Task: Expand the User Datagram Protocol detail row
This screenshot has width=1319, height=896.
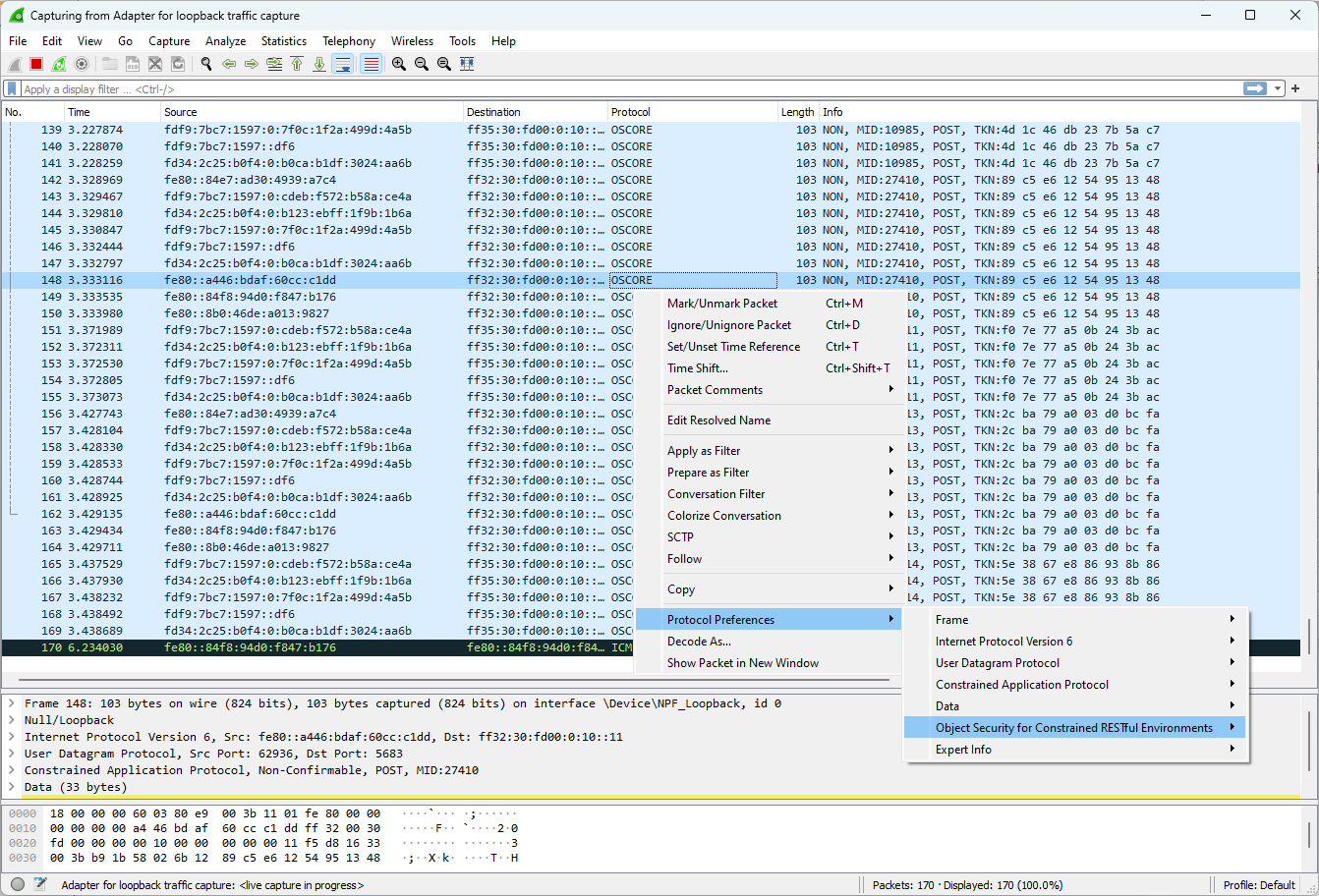Action: coord(12,754)
